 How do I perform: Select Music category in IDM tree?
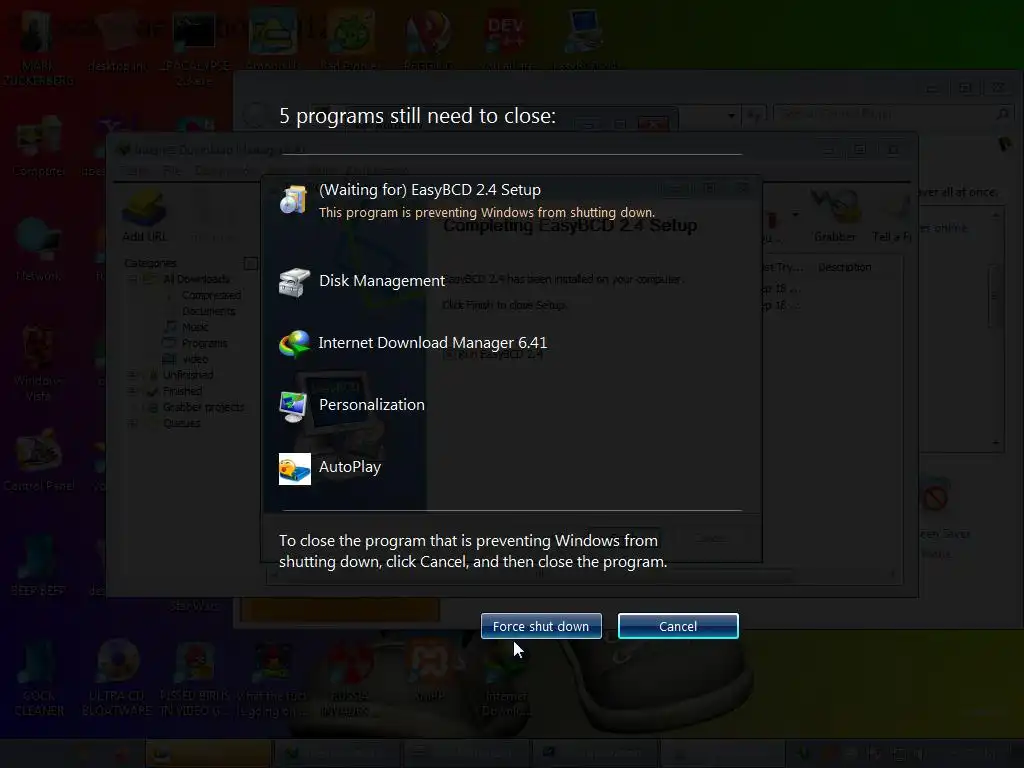(x=195, y=327)
